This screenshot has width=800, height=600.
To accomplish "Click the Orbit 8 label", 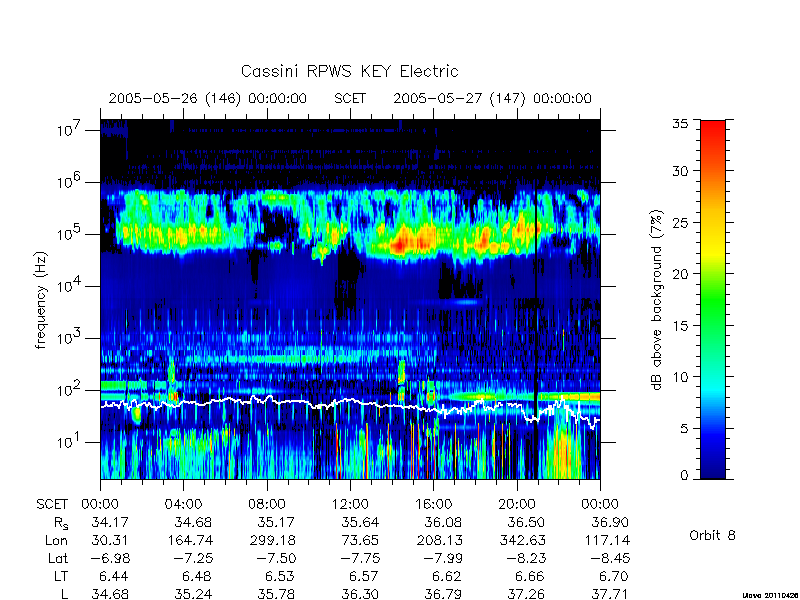I will point(712,535).
